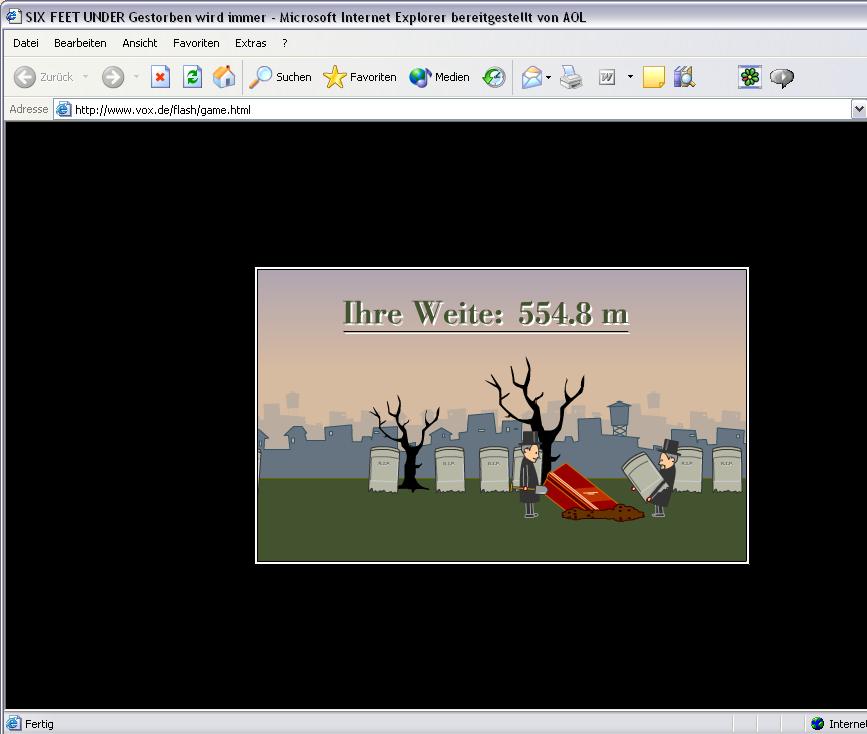Click the yellow note icon in toolbar

(x=654, y=77)
